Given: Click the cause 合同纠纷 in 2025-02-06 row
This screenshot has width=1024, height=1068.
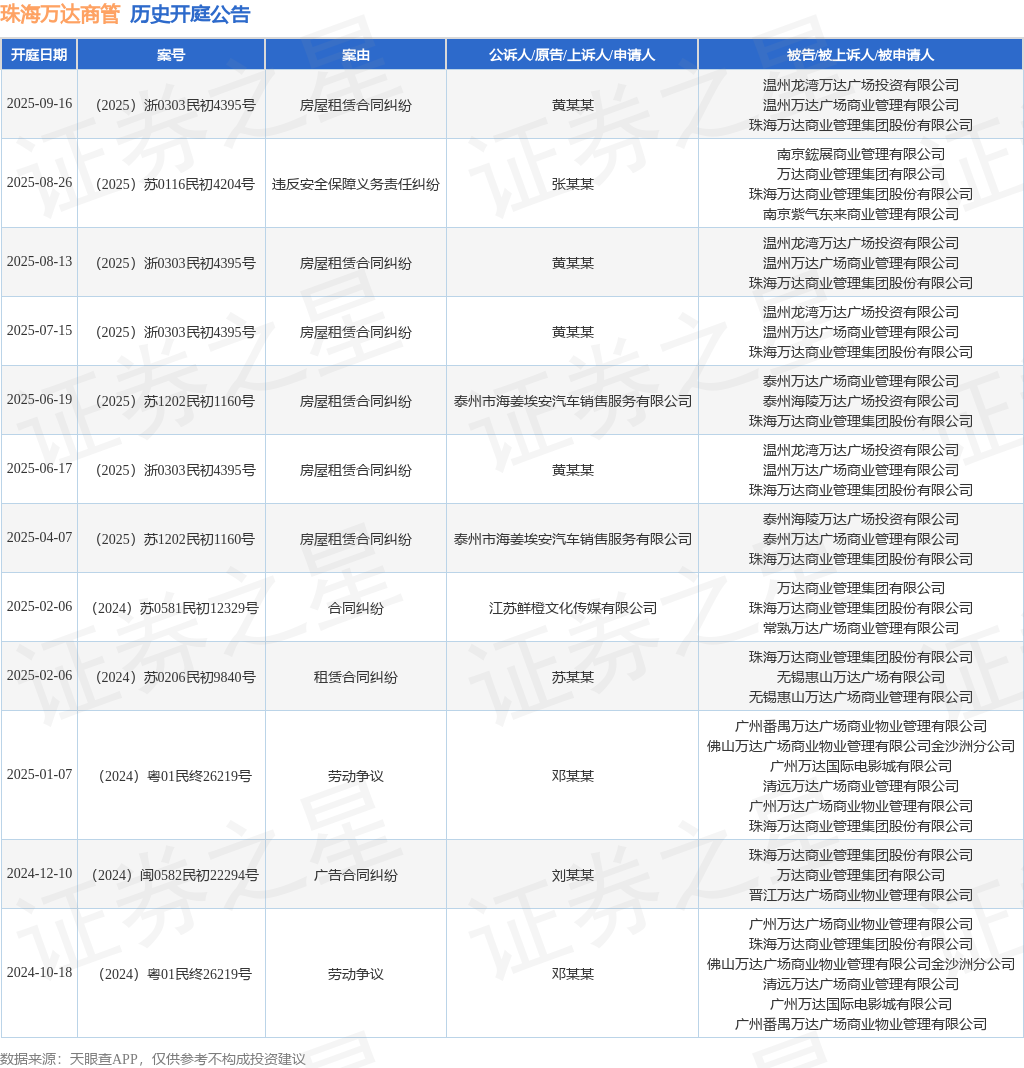Looking at the screenshot, I should pos(356,608).
